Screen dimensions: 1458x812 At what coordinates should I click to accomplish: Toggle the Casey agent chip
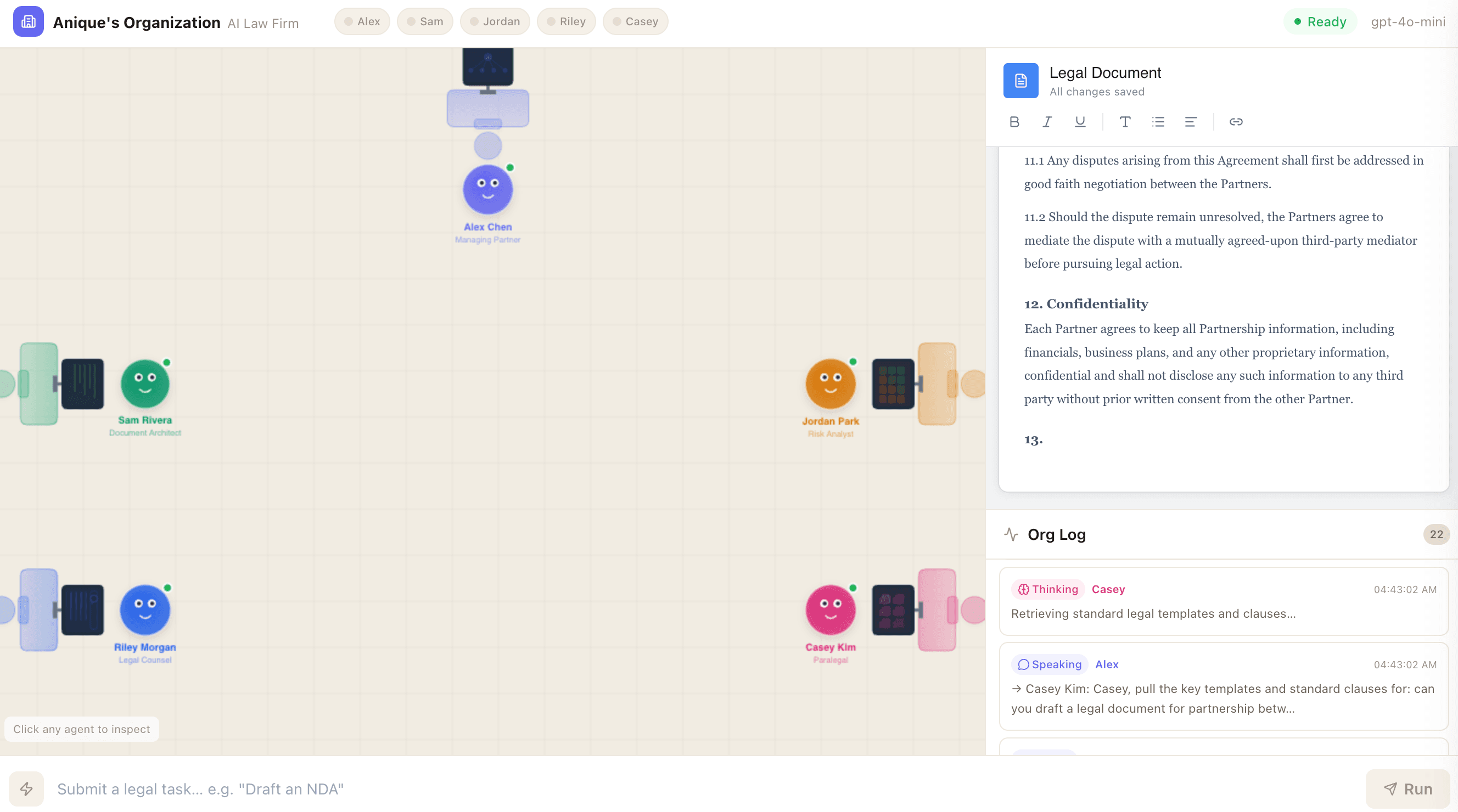(x=635, y=21)
